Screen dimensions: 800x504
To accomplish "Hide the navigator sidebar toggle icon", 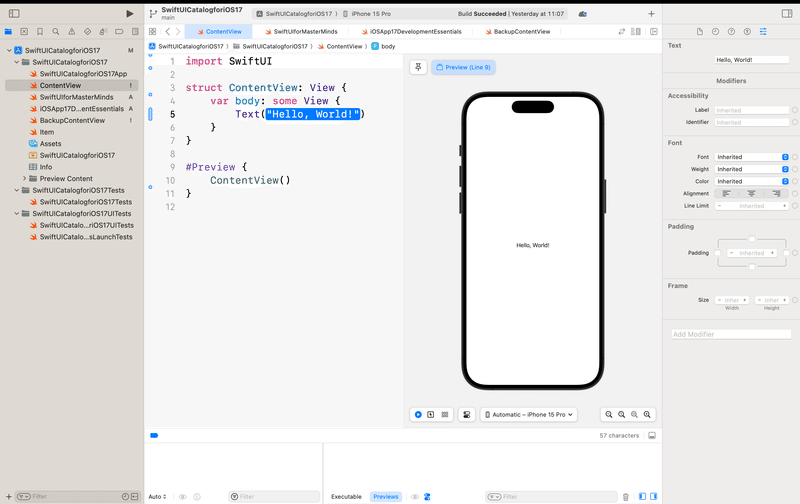I will click(x=14, y=14).
